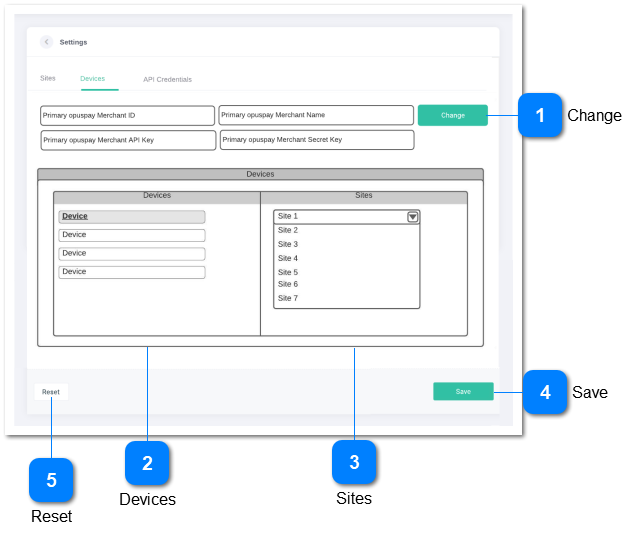Viewport: 638px width, 541px height.
Task: Select the bold highlighted Device entry
Action: [x=131, y=217]
